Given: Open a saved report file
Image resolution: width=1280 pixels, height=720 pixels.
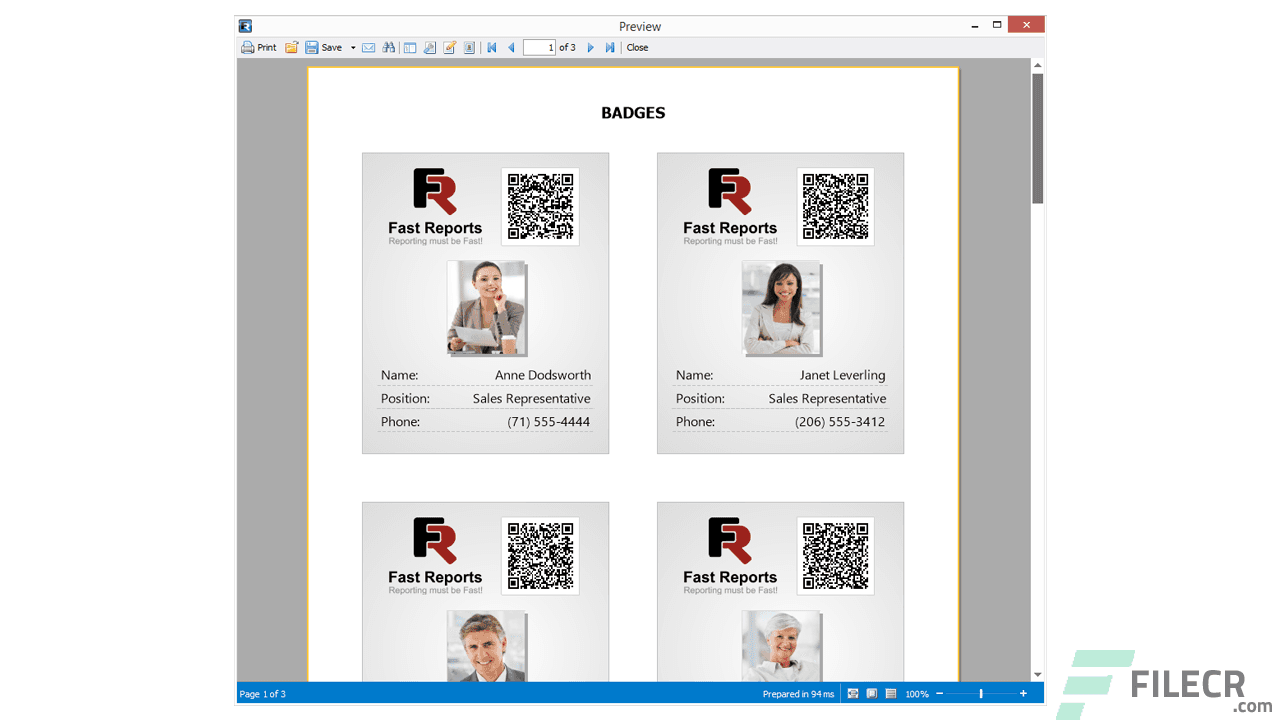Looking at the screenshot, I should click(292, 47).
